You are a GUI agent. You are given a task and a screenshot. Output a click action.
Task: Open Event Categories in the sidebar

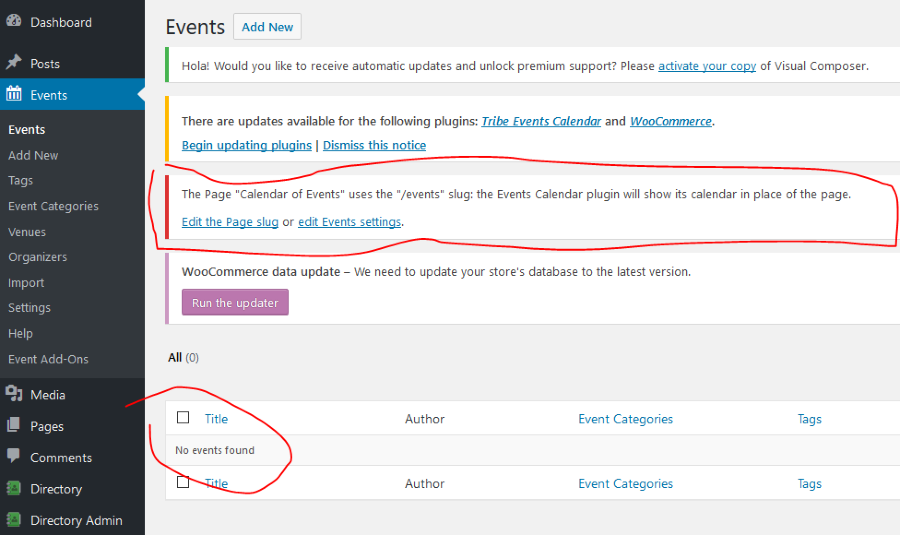point(53,207)
